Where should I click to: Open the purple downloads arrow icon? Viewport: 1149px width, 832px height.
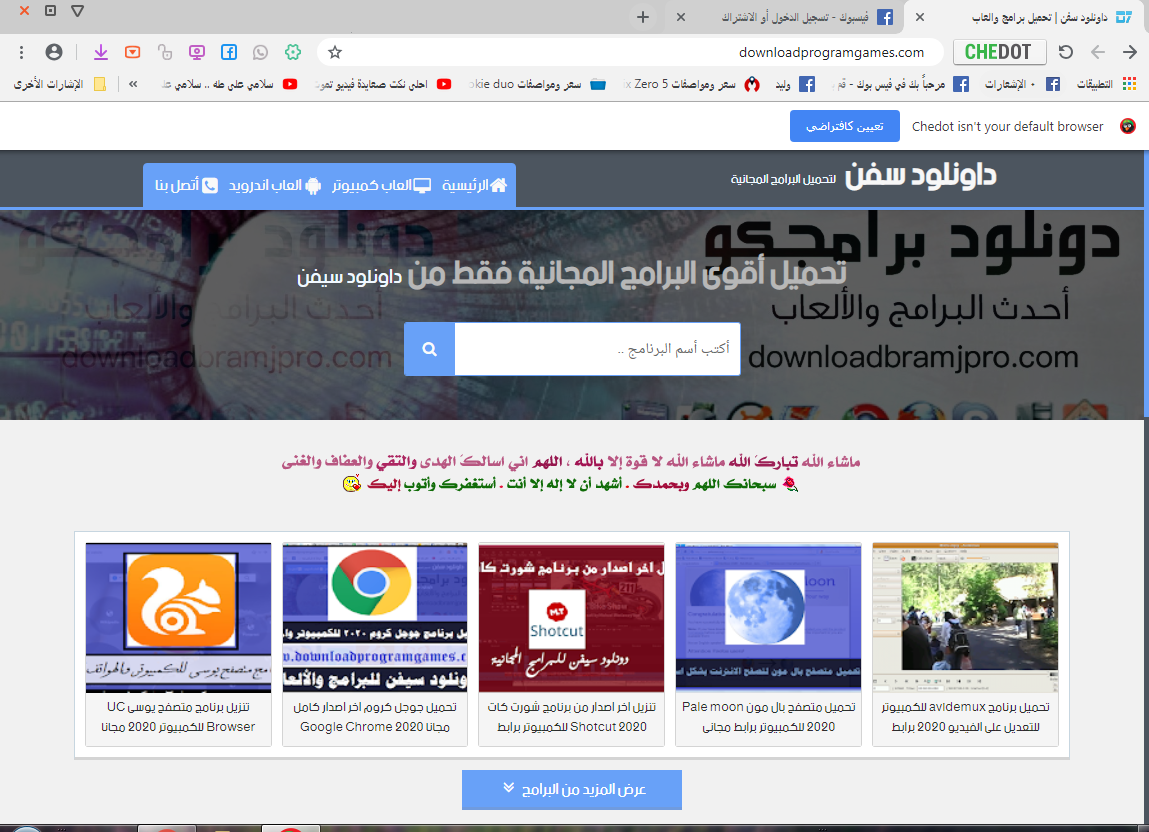[100, 52]
